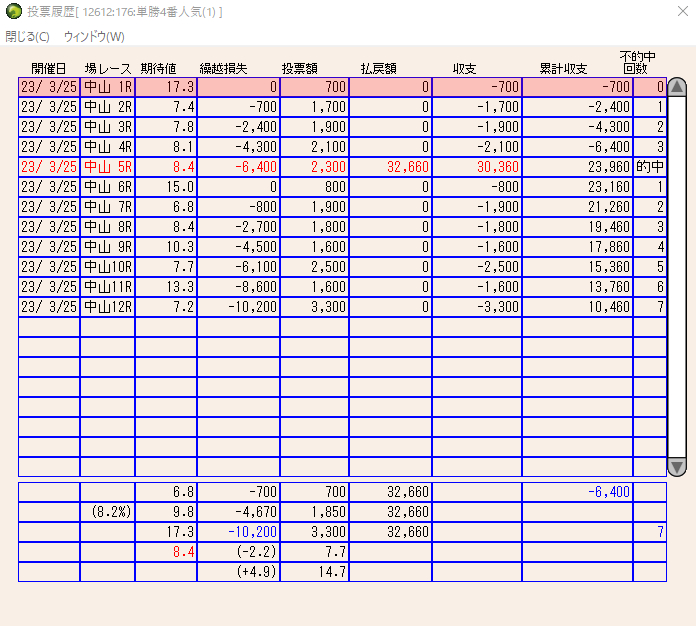
Task: Click the scroll down arrow button
Action: (677, 467)
